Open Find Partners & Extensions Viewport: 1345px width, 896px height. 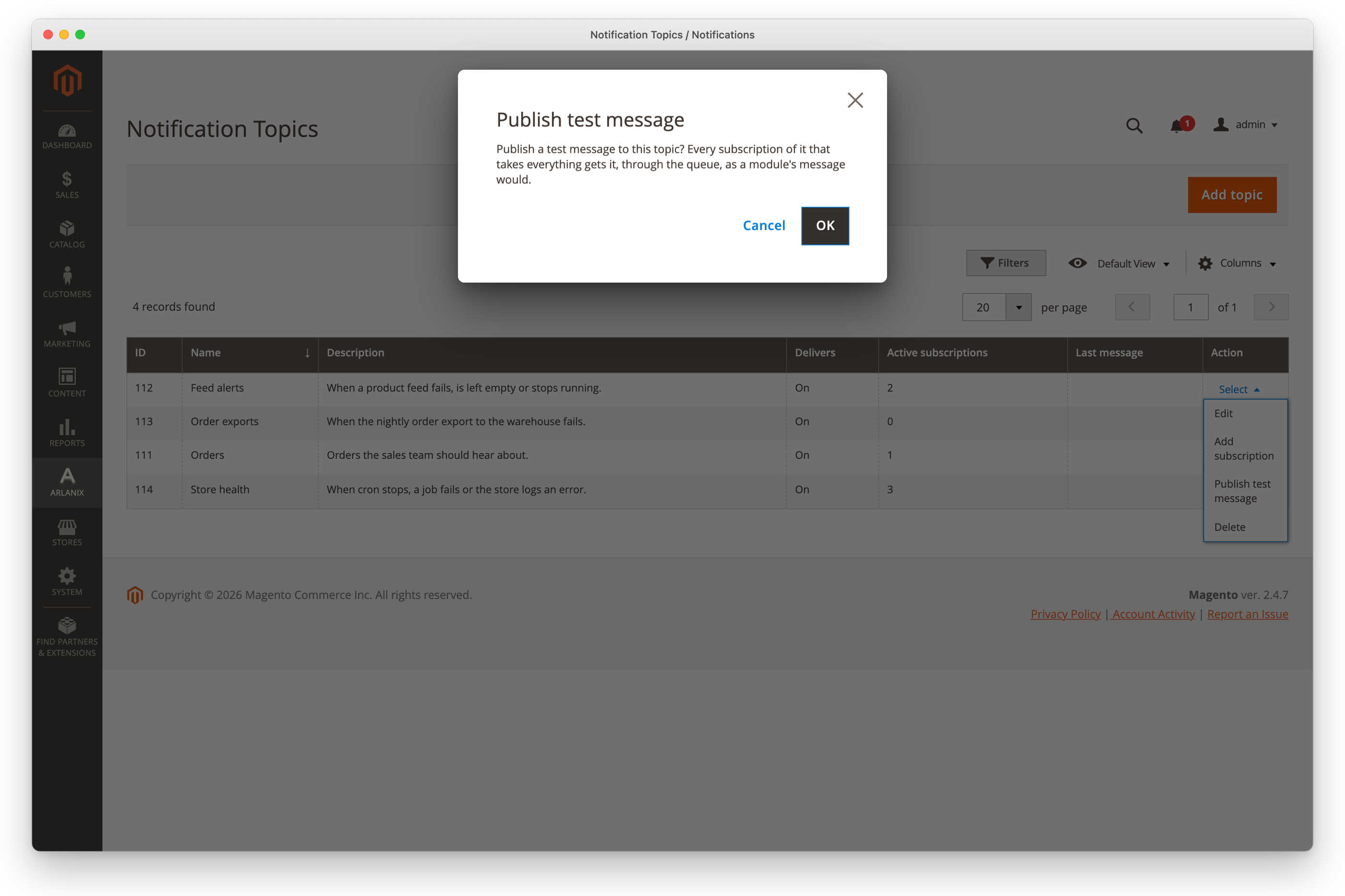[x=67, y=637]
